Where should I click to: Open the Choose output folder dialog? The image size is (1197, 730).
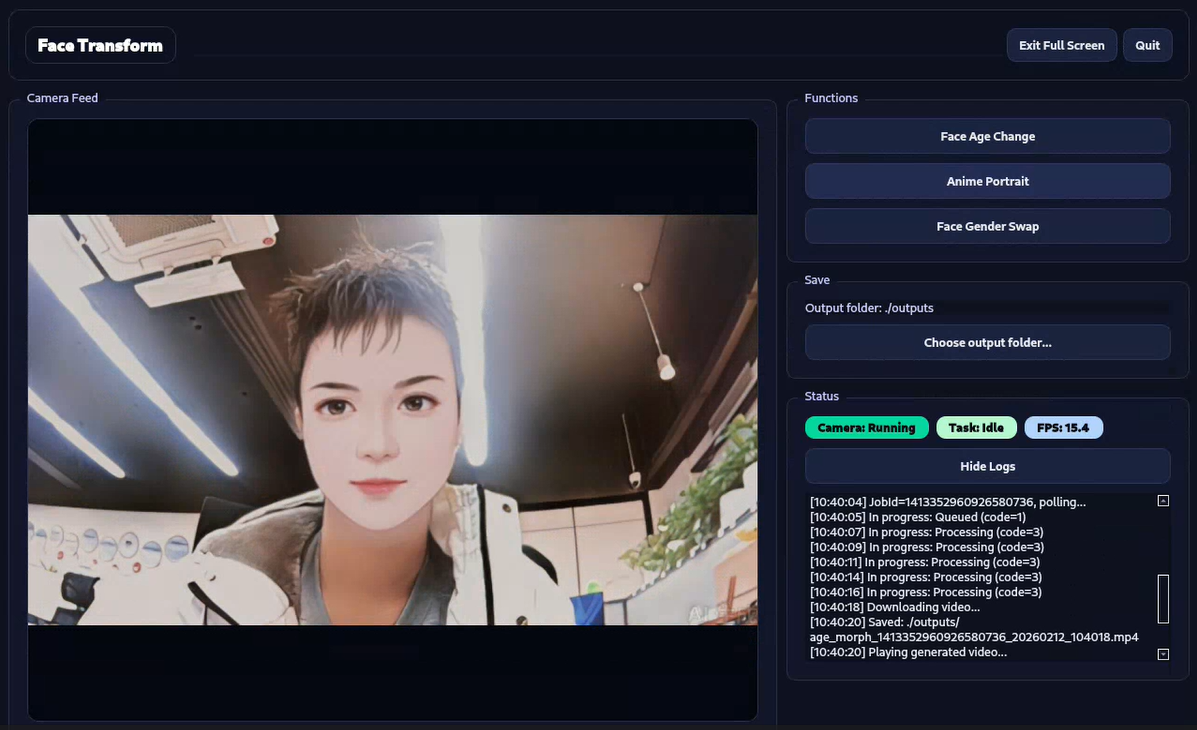click(x=987, y=342)
